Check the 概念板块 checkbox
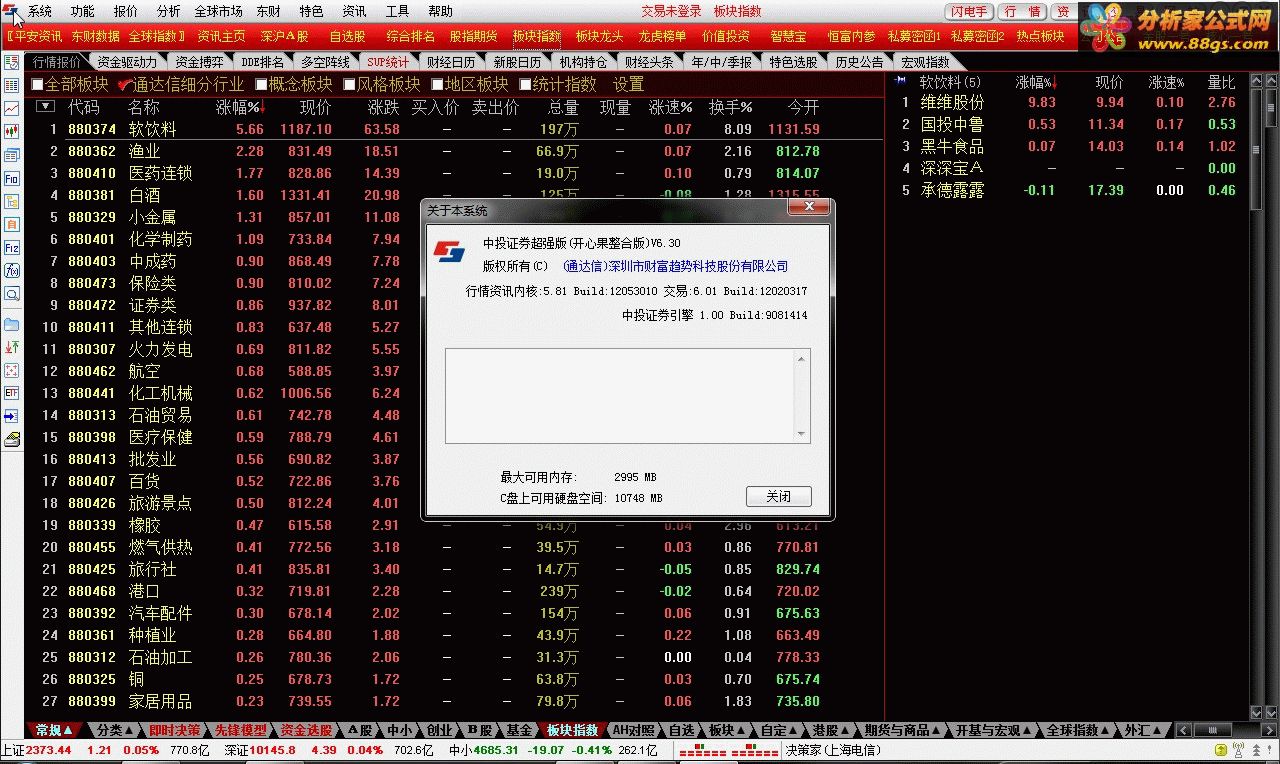Image resolution: width=1280 pixels, height=764 pixels. click(261, 85)
